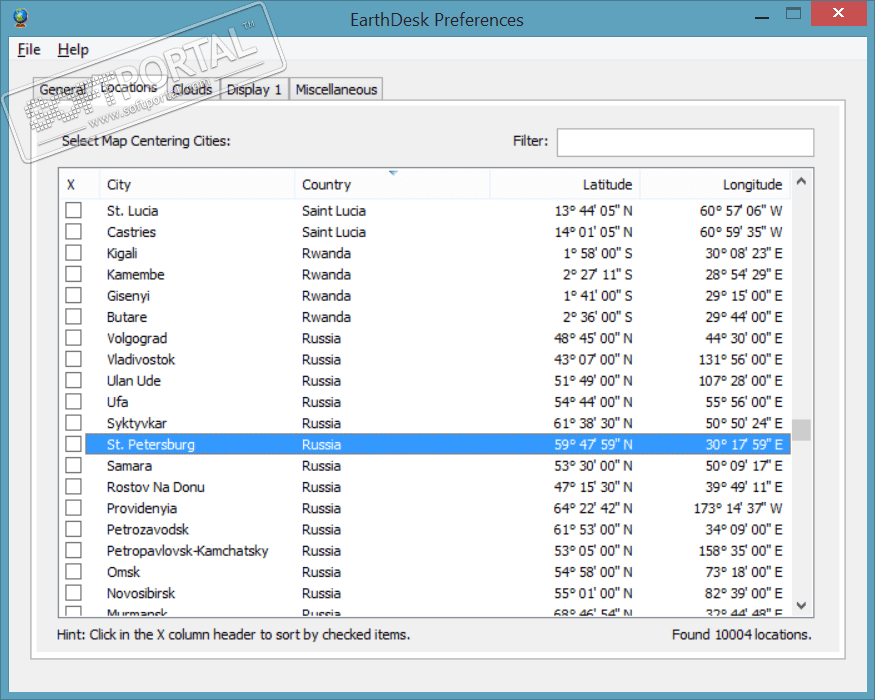875x700 pixels.
Task: Check the box for Ufa
Action: (x=73, y=401)
